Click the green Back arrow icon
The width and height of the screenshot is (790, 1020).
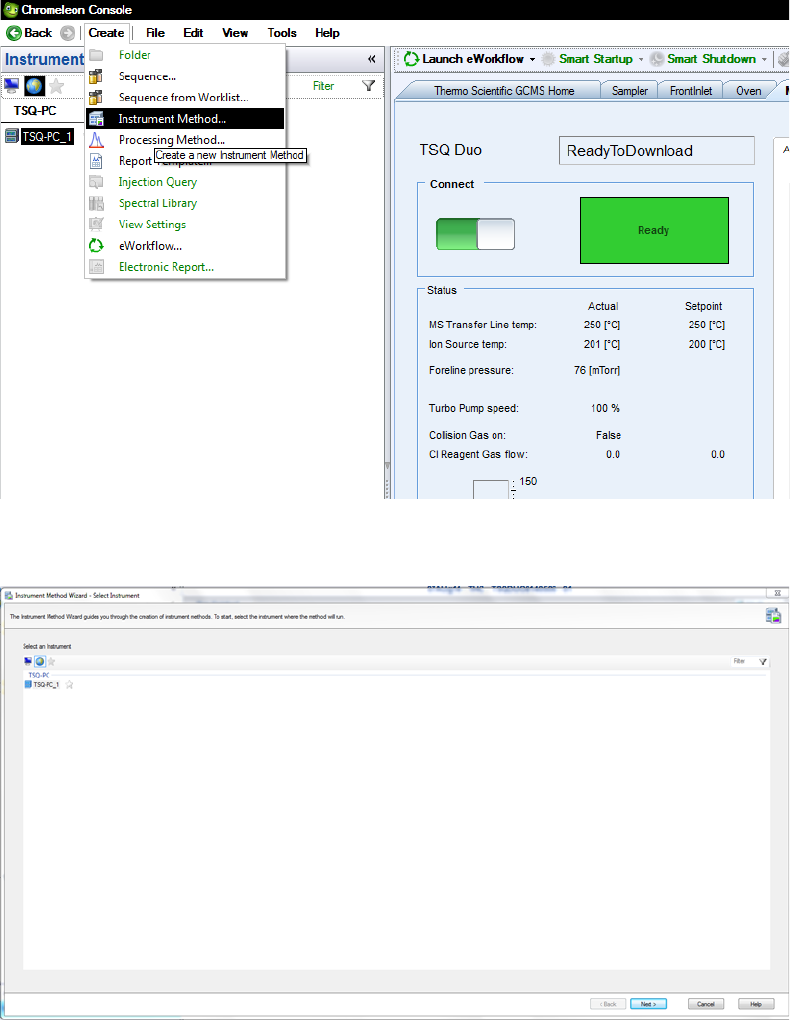pyautogui.click(x=14, y=33)
